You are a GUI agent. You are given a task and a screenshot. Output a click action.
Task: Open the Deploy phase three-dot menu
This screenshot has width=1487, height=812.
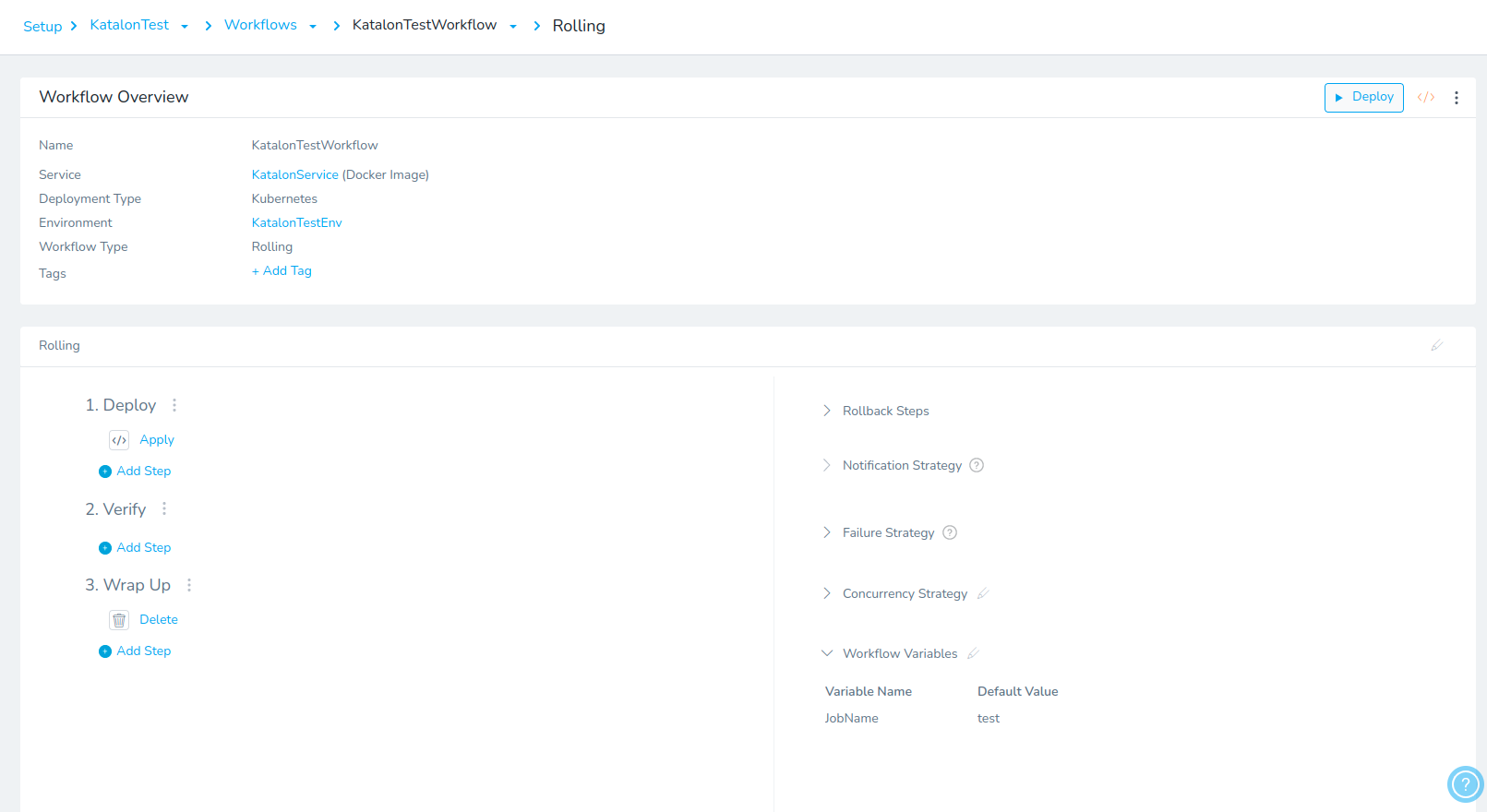174,405
